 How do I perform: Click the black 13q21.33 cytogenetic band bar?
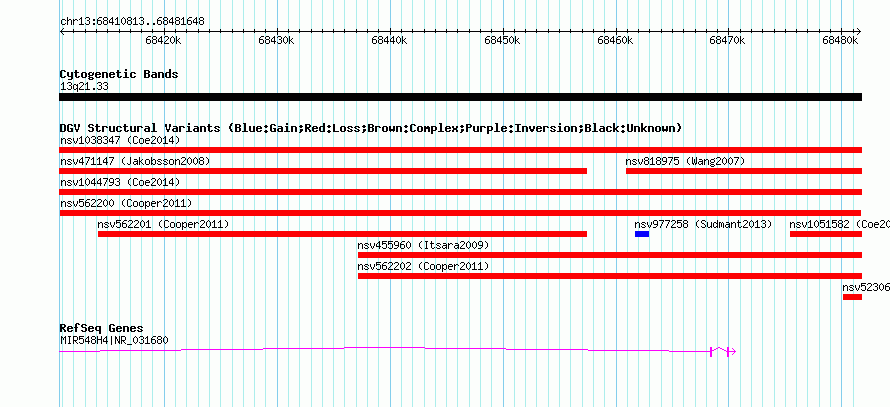460,97
